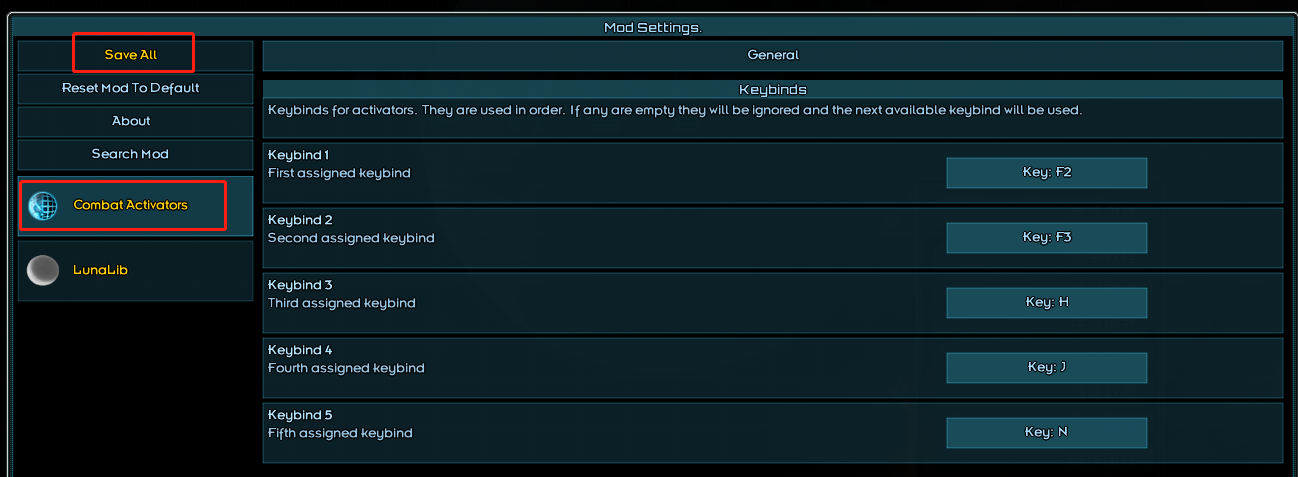Viewport: 1298px width, 477px height.
Task: Change the Key: F3 binding
Action: (1046, 237)
